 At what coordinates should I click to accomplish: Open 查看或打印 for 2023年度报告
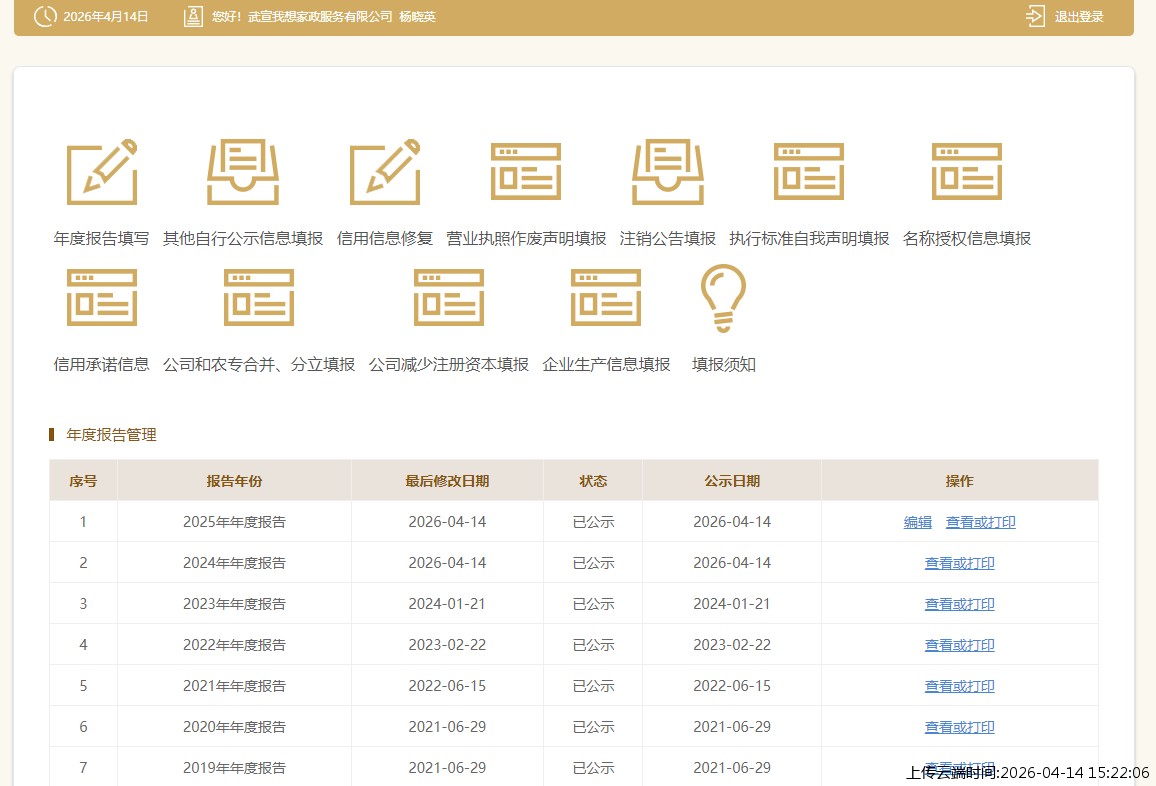(x=959, y=604)
